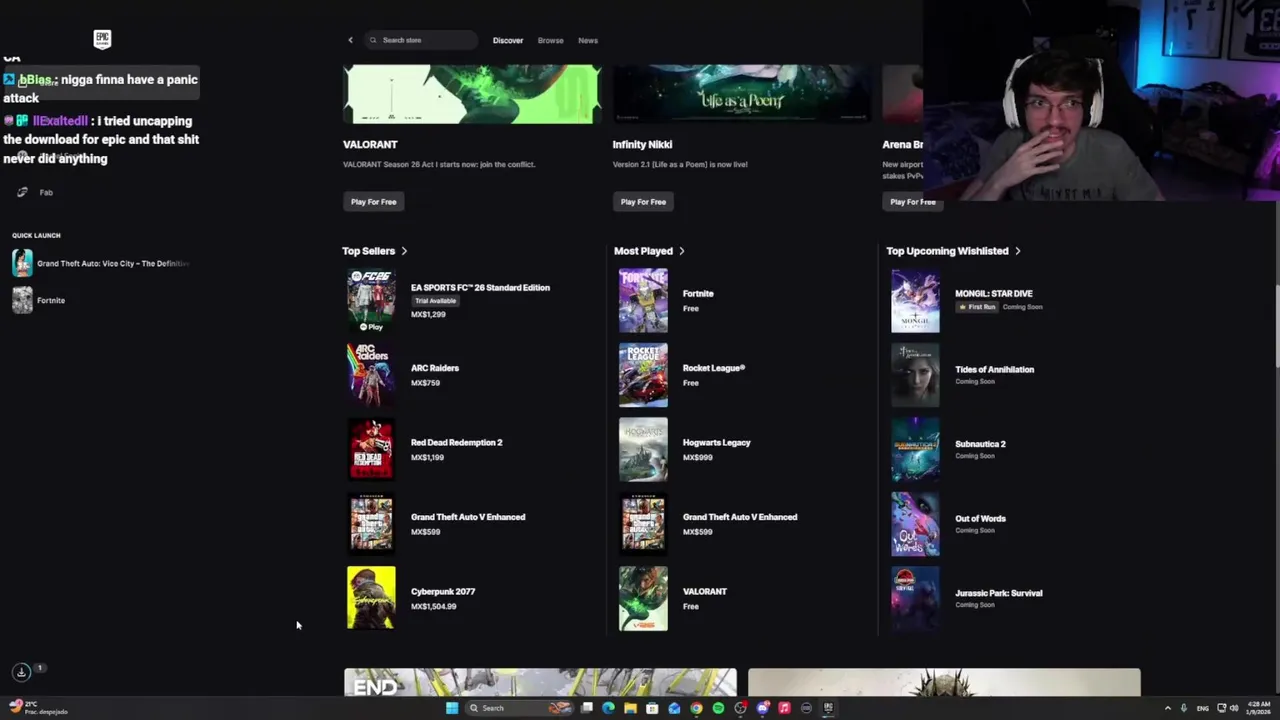This screenshot has height=720, width=1280.
Task: Open the downloads icon at the sidebar bottom
Action: coord(21,672)
